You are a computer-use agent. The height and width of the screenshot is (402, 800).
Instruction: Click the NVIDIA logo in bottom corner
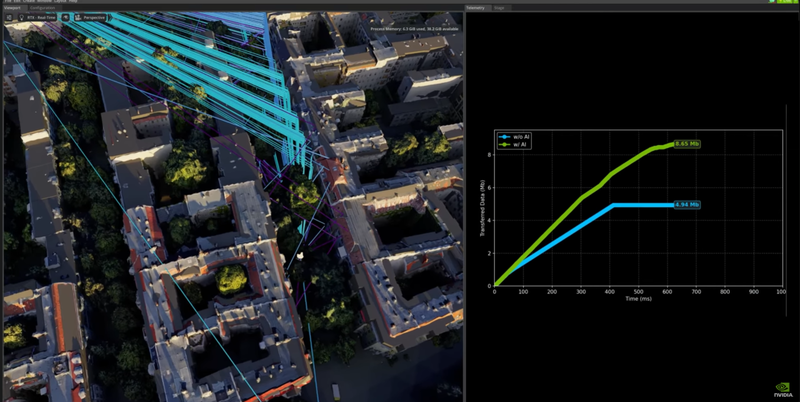[783, 390]
